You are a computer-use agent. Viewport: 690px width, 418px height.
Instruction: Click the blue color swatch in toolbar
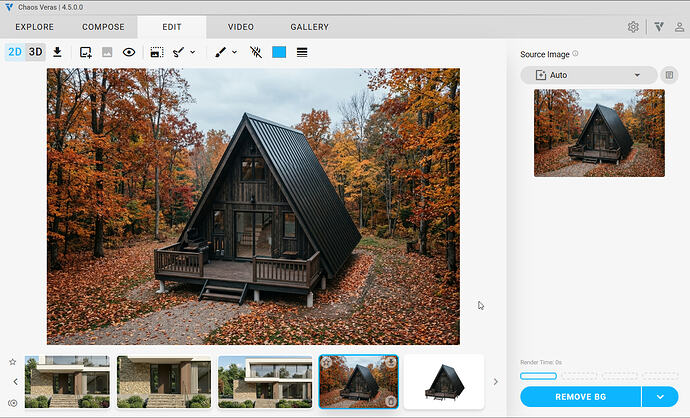point(279,52)
